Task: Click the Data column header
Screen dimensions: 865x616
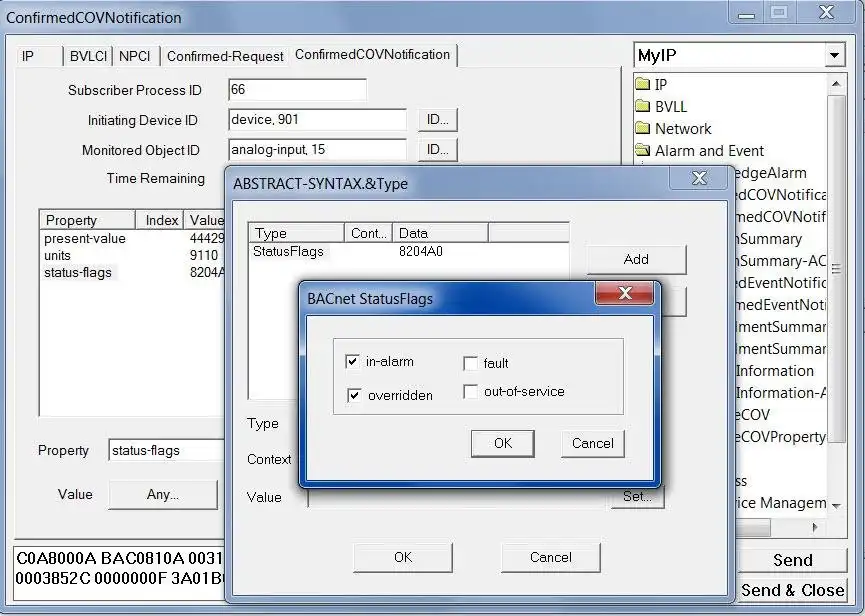Action: point(440,233)
